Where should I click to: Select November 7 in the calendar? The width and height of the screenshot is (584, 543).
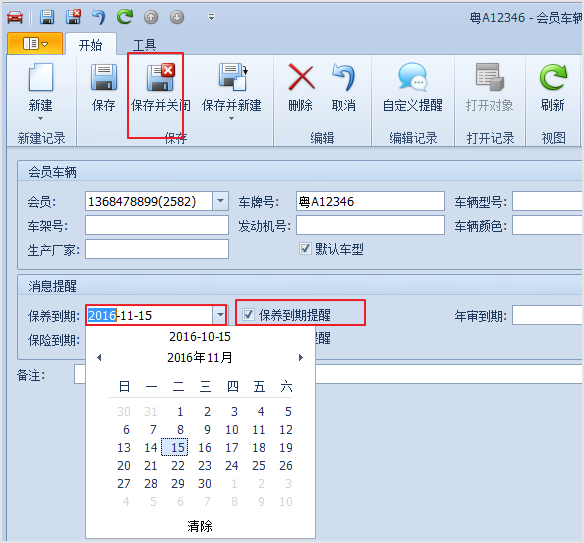(153, 429)
